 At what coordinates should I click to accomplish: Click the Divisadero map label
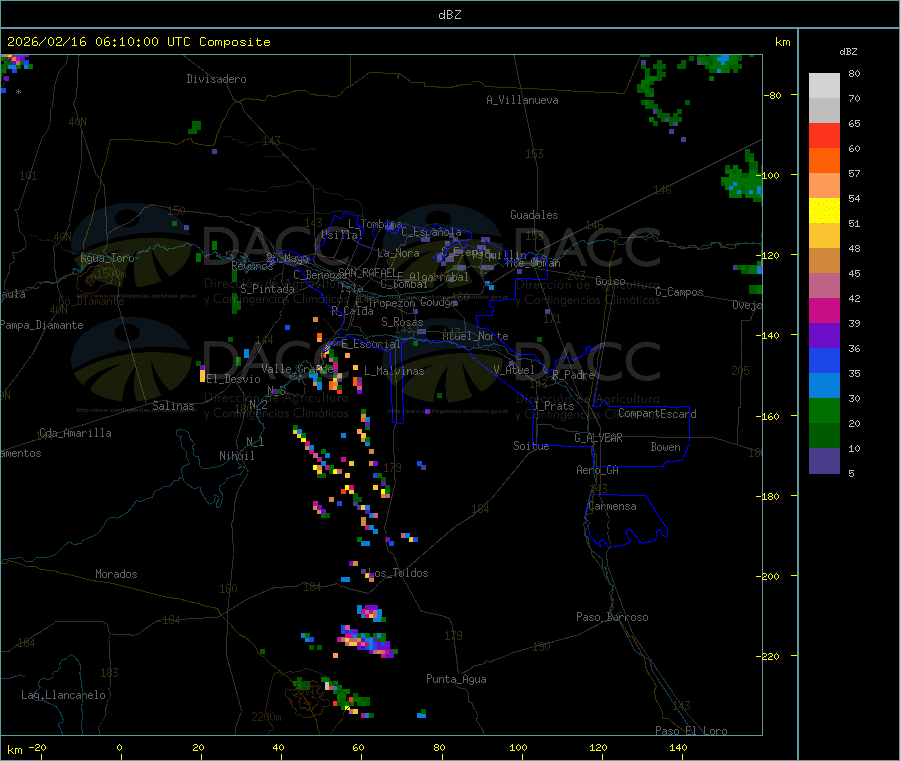(216, 79)
